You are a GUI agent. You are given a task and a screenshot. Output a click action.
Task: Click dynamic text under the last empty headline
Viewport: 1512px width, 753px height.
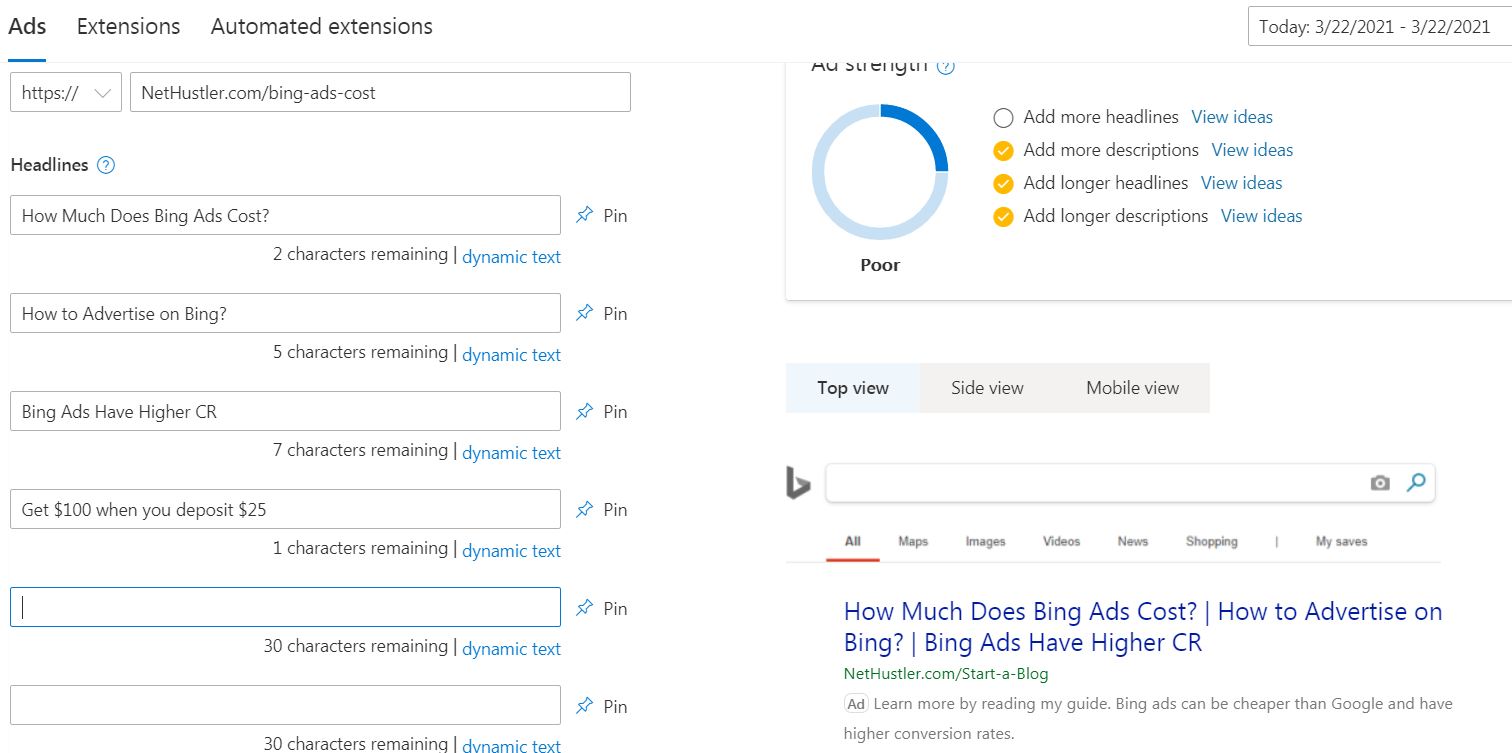(511, 745)
